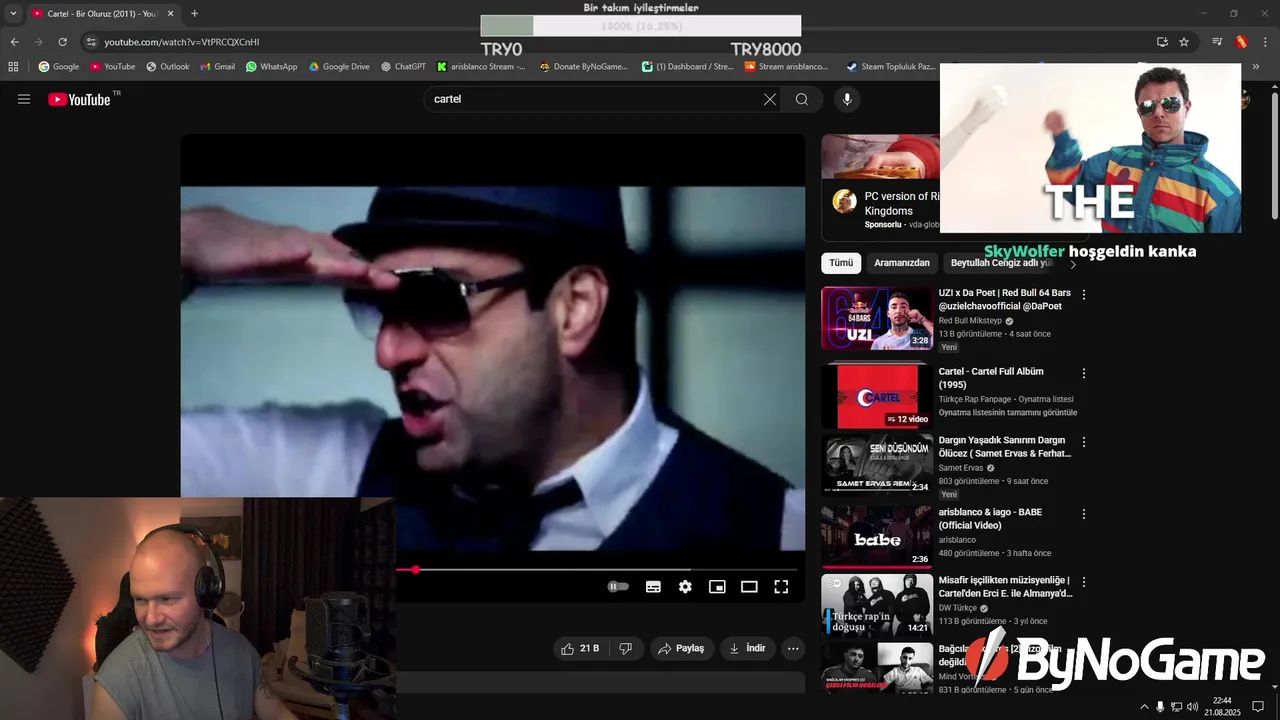This screenshot has width=1280, height=720.
Task: Open the Chrome apps grid icon
Action: click(13, 67)
